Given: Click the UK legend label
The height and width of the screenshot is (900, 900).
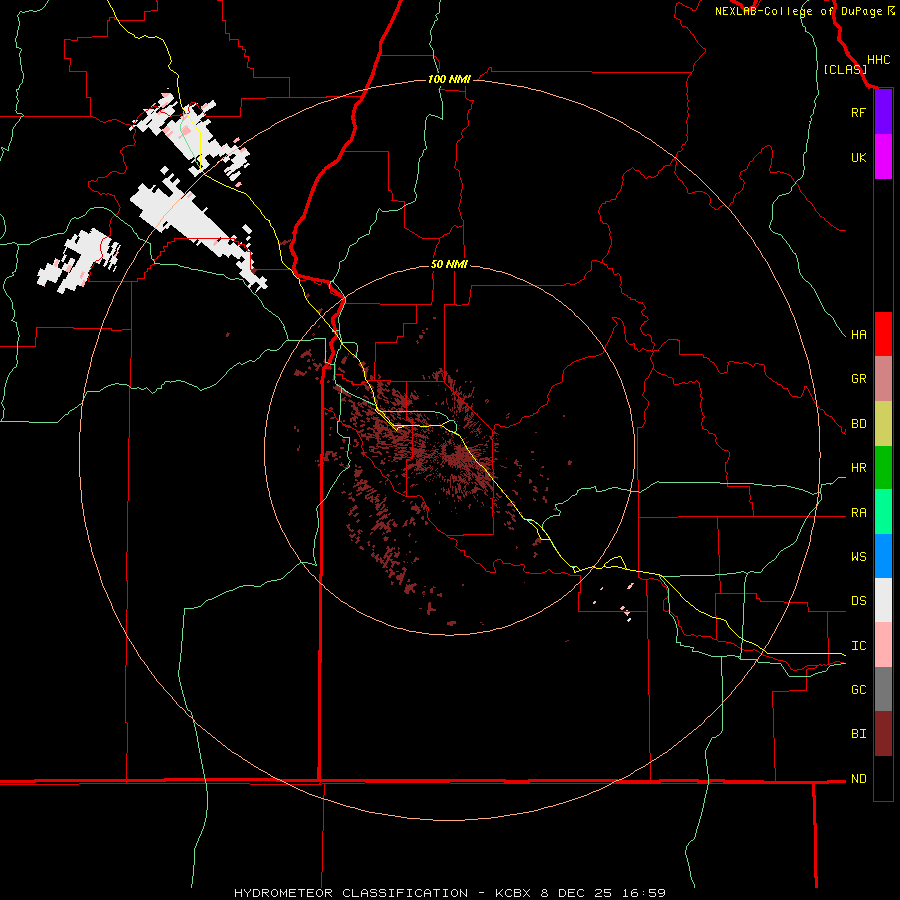Looking at the screenshot, I should pos(858,157).
